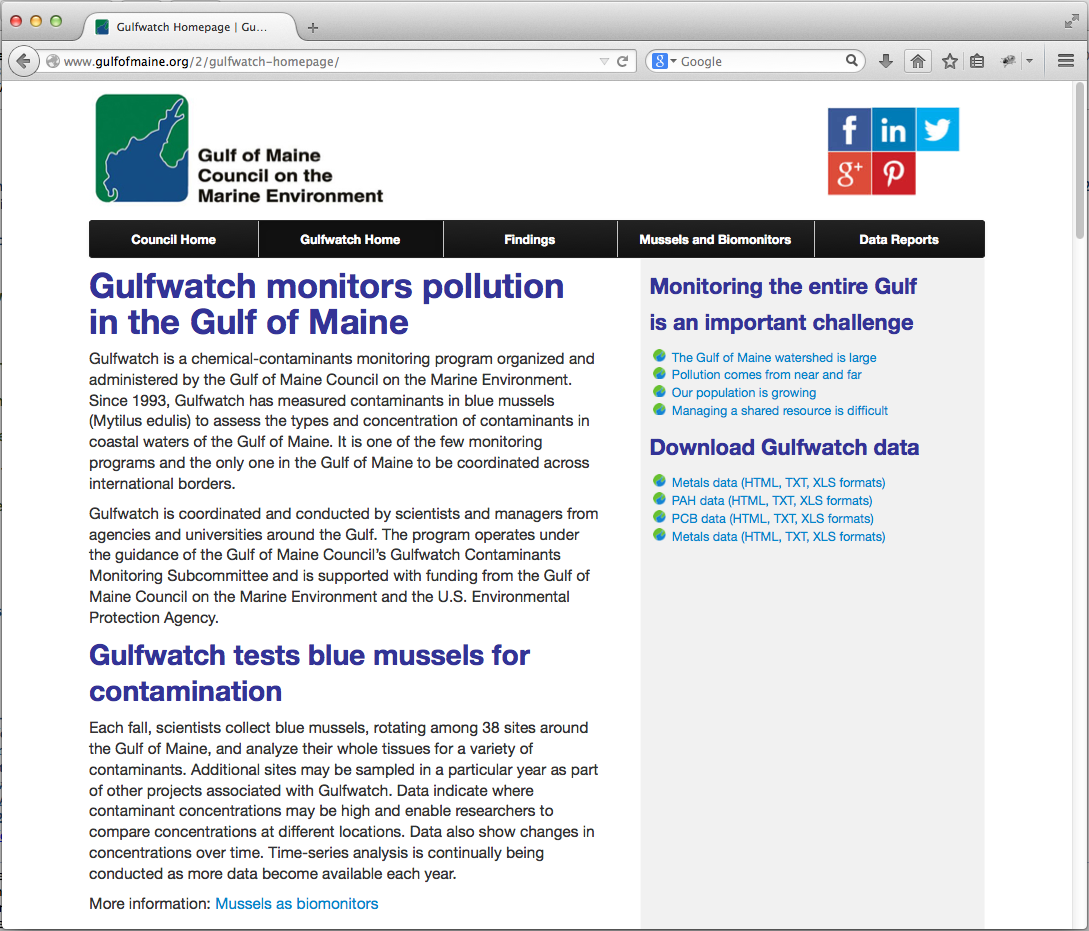Open the Pinterest social icon
The image size is (1089, 931).
pos(893,174)
